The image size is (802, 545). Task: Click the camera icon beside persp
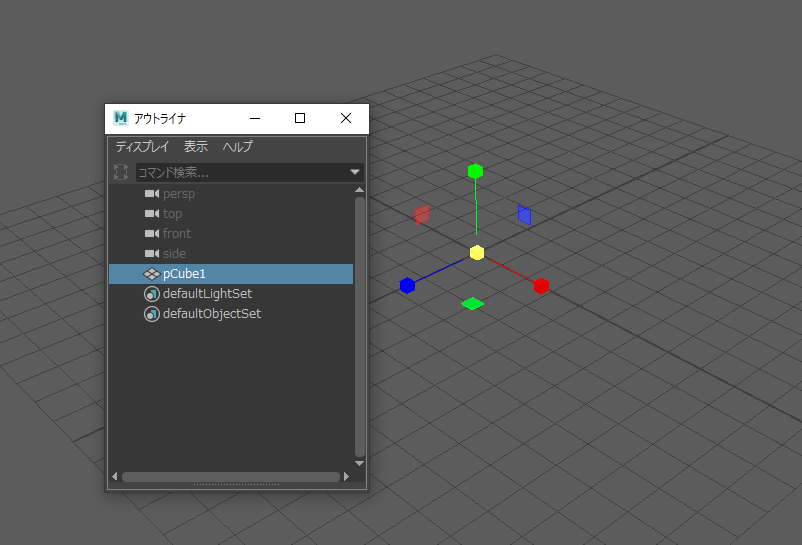click(x=152, y=194)
